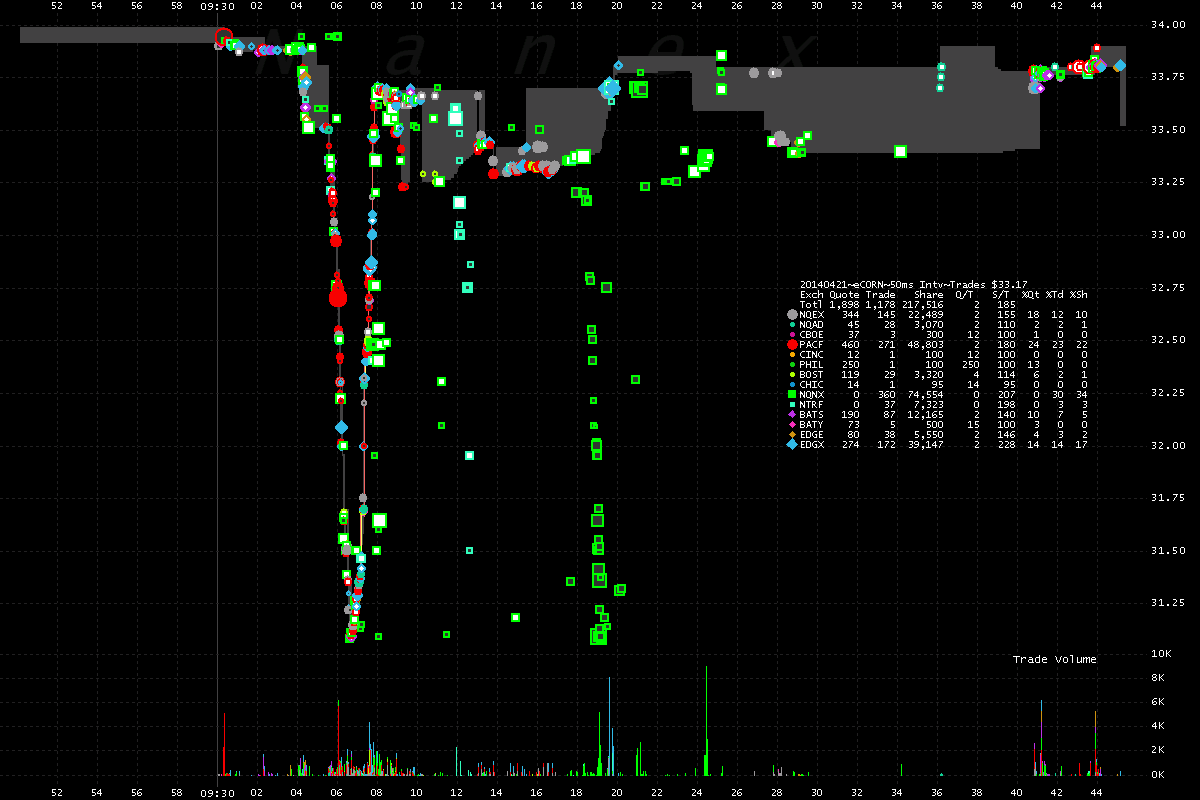Click the blue EDGX diamond legend icon

pyautogui.click(x=793, y=444)
